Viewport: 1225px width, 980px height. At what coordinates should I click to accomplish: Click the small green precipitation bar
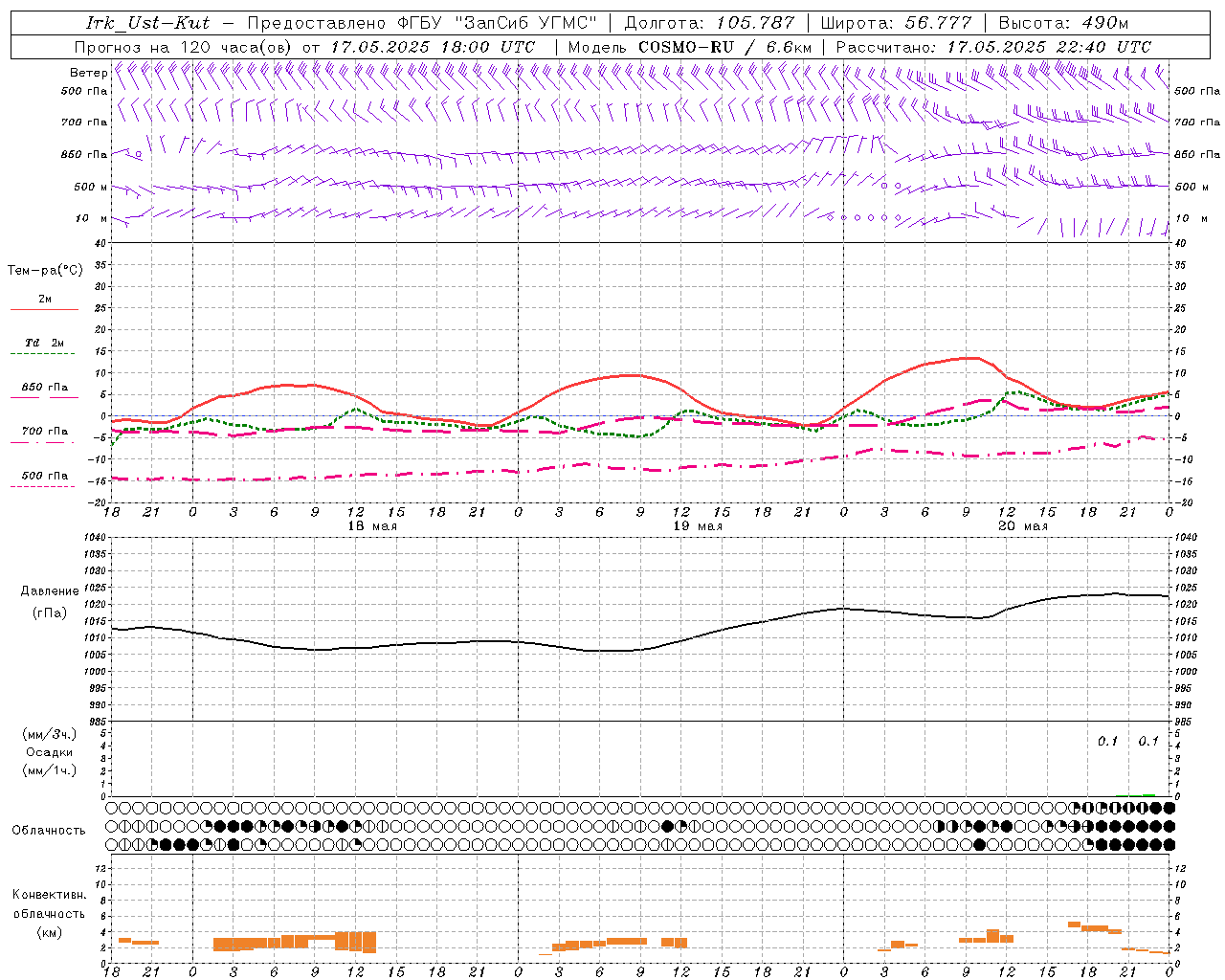pyautogui.click(x=1148, y=795)
